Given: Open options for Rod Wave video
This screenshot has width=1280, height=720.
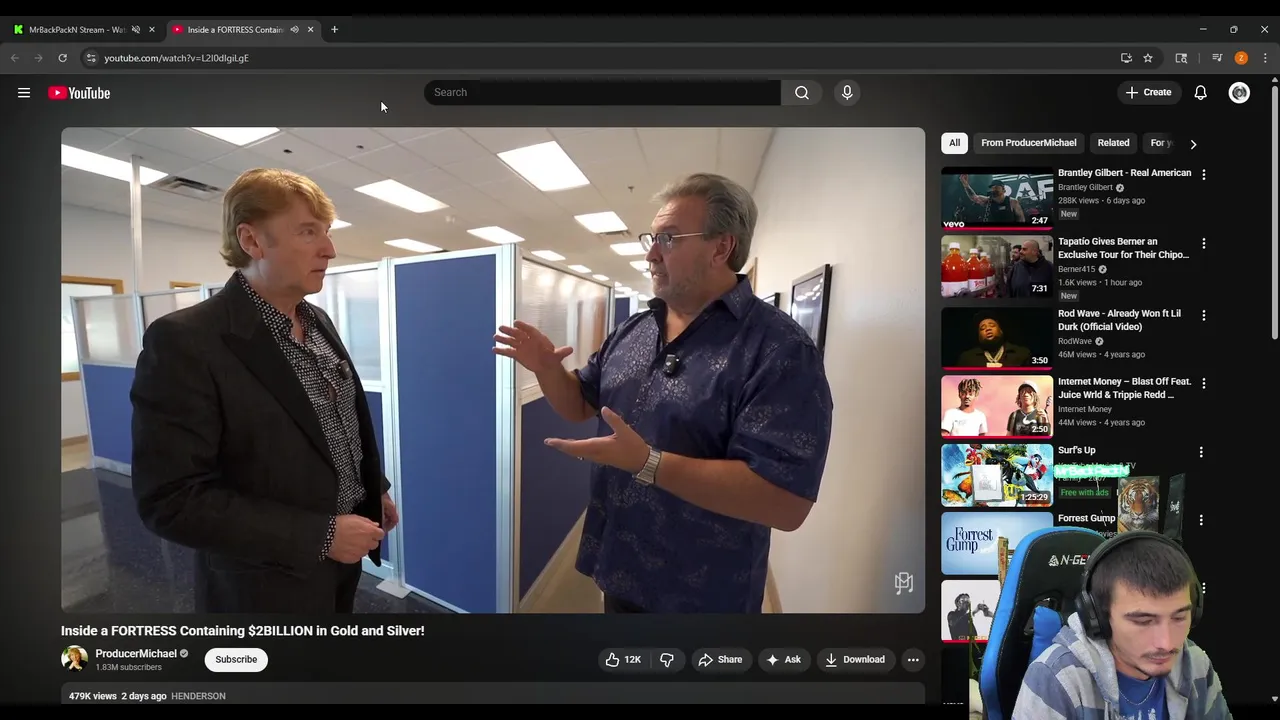Looking at the screenshot, I should 1203,315.
